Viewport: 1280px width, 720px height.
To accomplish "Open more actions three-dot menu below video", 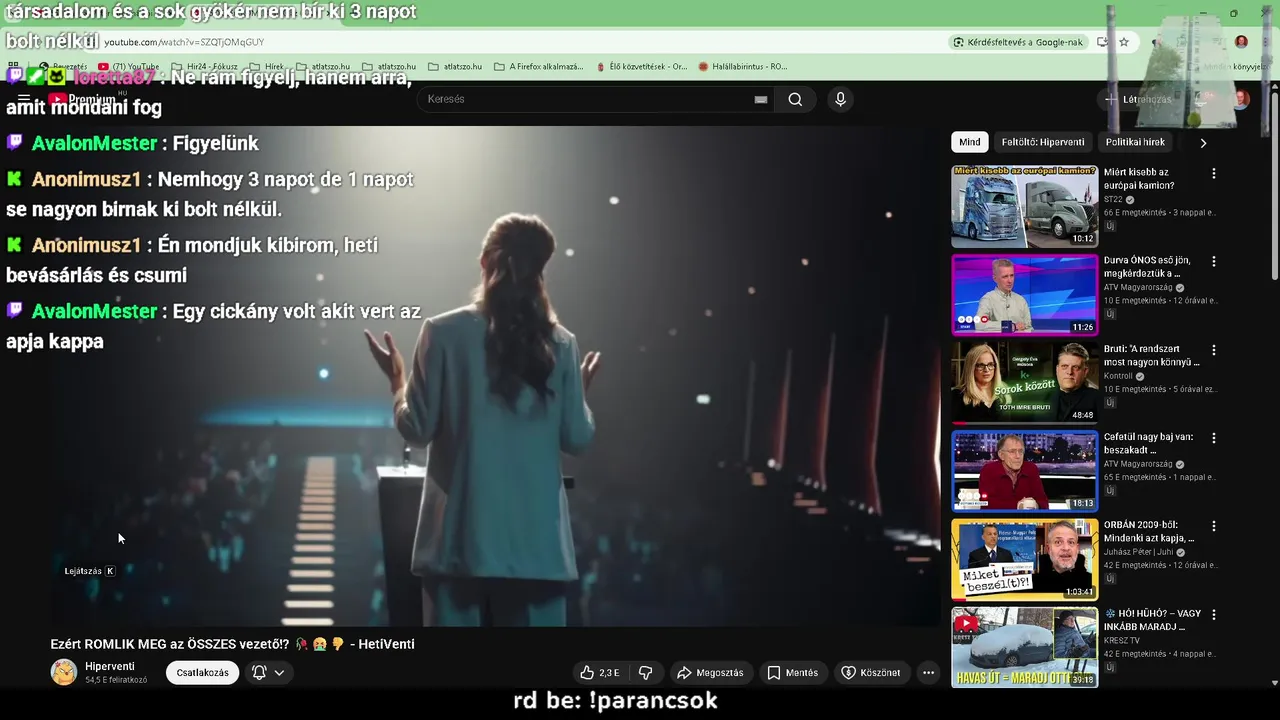I will click(x=928, y=673).
